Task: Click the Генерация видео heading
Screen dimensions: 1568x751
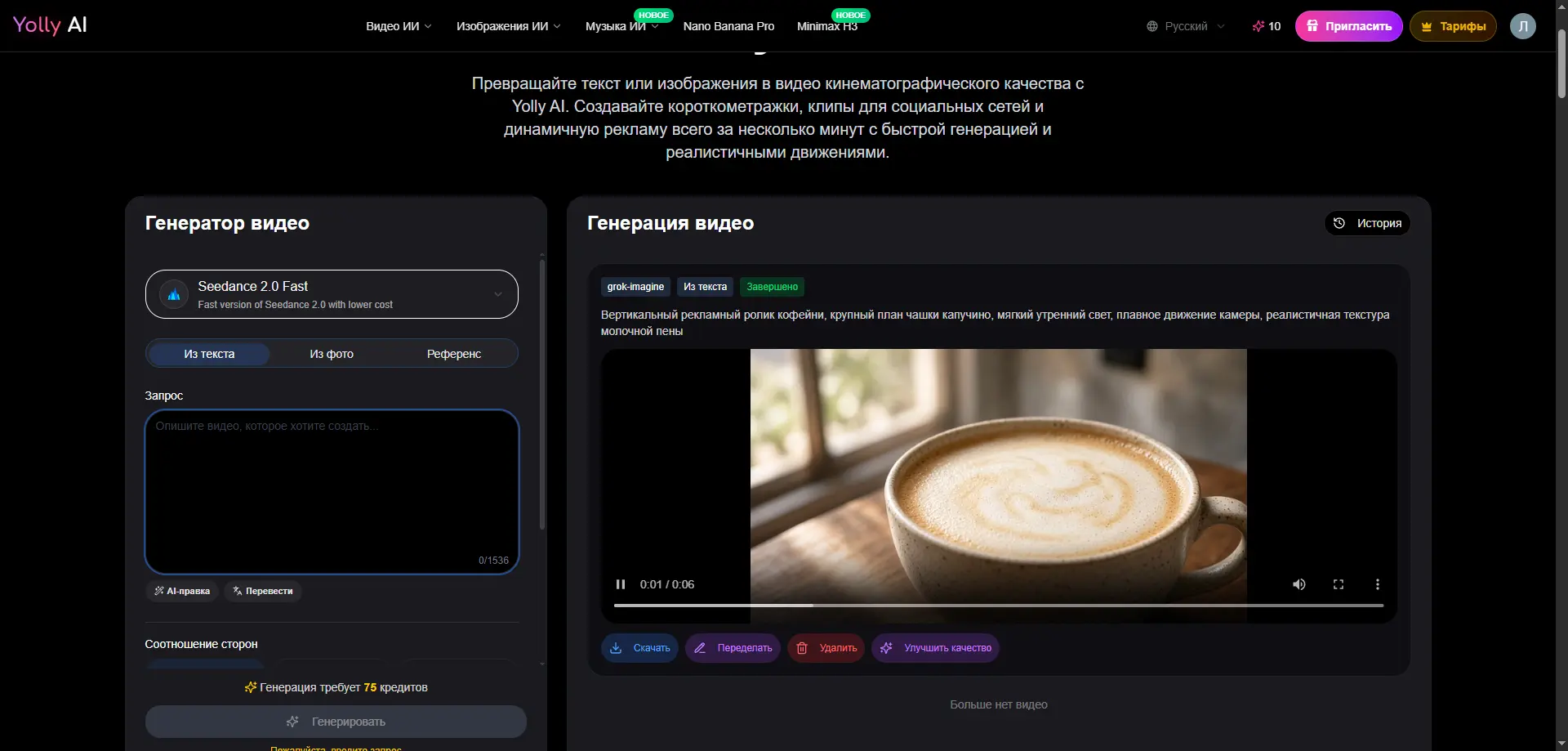Action: [670, 223]
